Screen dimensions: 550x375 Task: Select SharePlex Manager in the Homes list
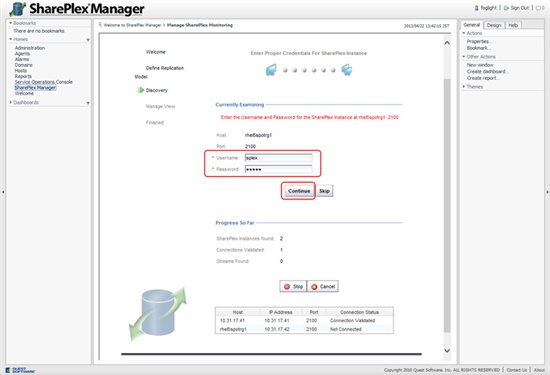coord(35,88)
